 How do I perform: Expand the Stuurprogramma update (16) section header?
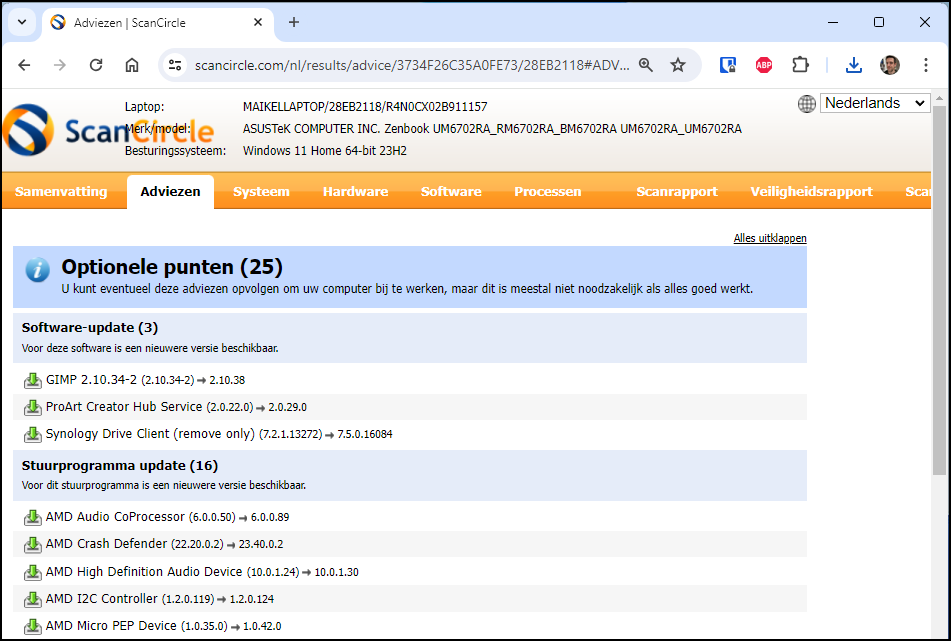[x=410, y=475]
